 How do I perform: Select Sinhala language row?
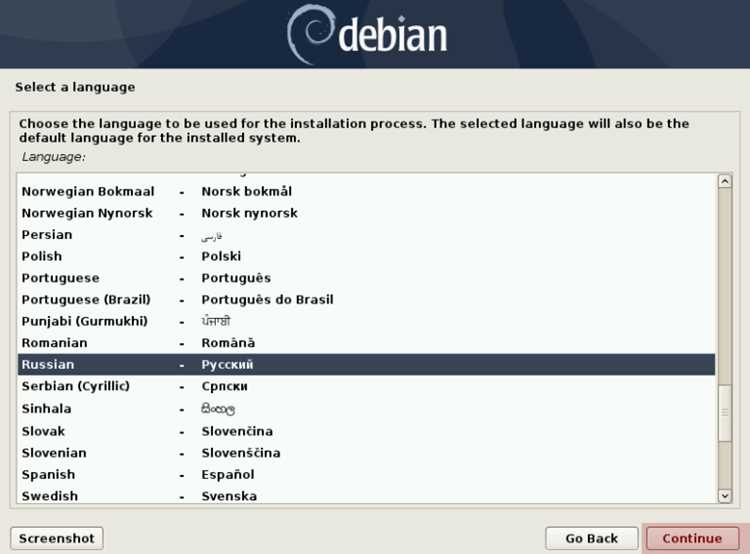coord(366,409)
